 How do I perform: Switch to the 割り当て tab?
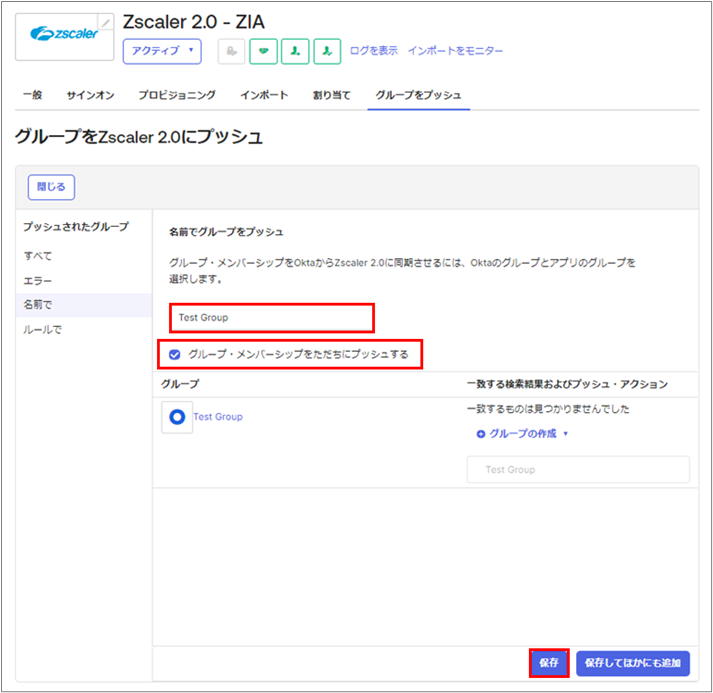coord(331,95)
